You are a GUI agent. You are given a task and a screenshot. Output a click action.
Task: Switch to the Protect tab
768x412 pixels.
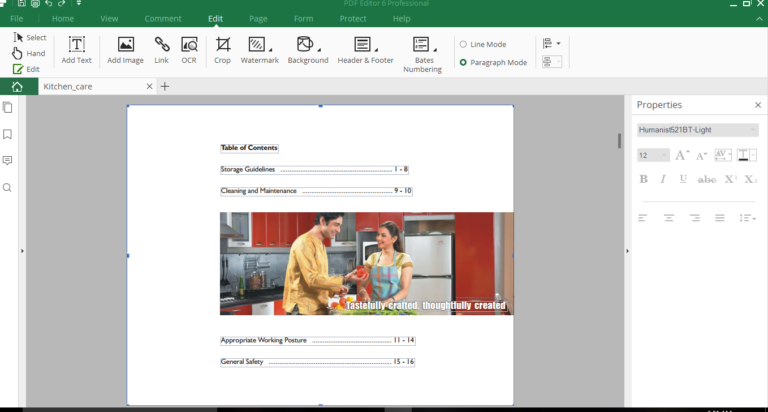tap(353, 19)
